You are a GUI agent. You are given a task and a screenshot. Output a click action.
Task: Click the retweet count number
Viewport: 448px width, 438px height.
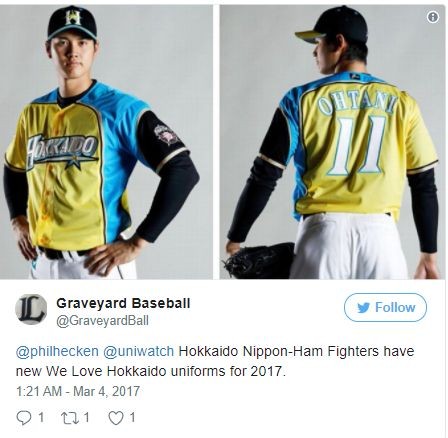coord(86,417)
